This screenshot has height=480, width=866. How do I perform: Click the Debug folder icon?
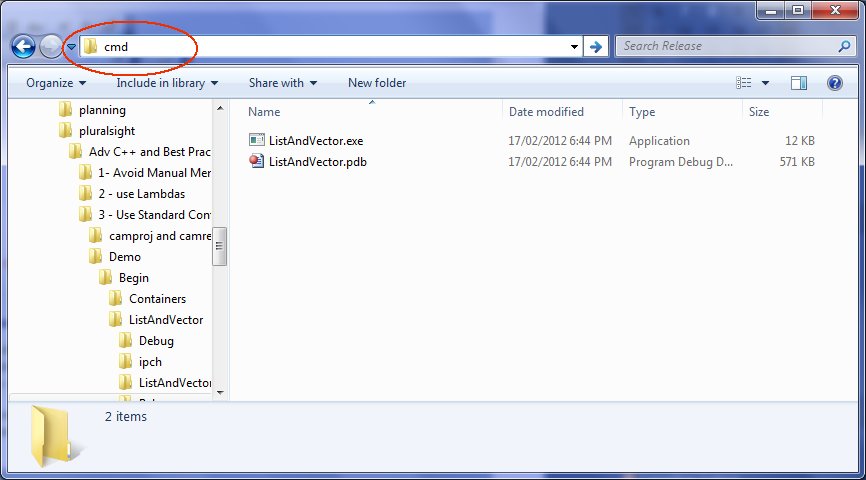pos(125,340)
